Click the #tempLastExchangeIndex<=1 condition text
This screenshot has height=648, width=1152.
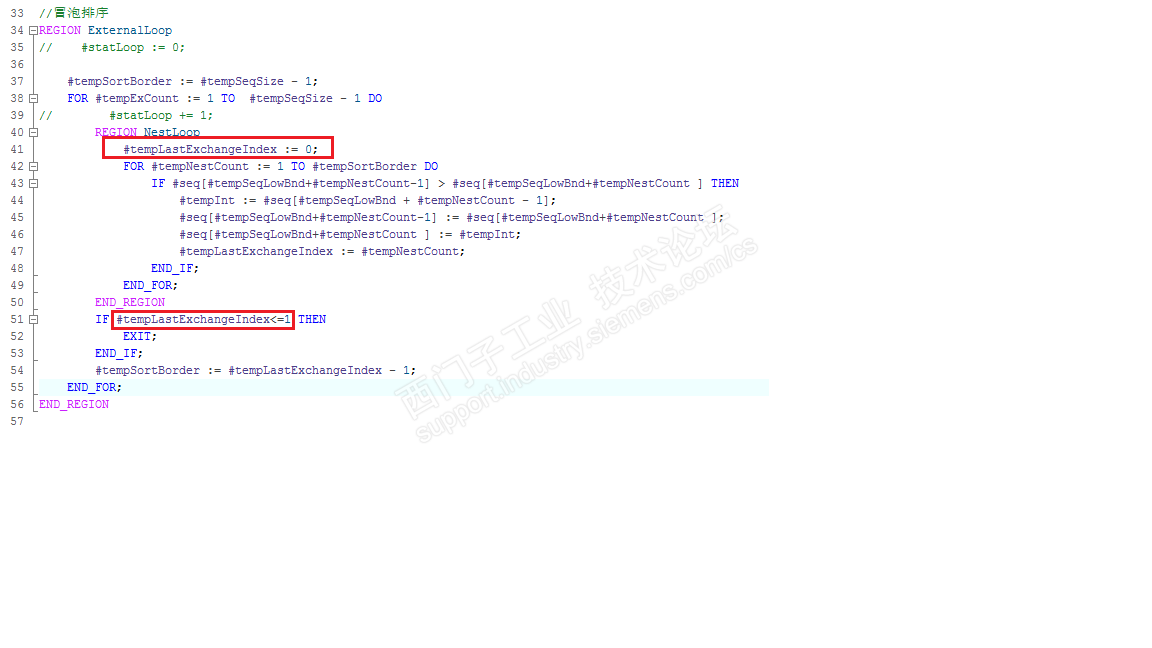(204, 320)
